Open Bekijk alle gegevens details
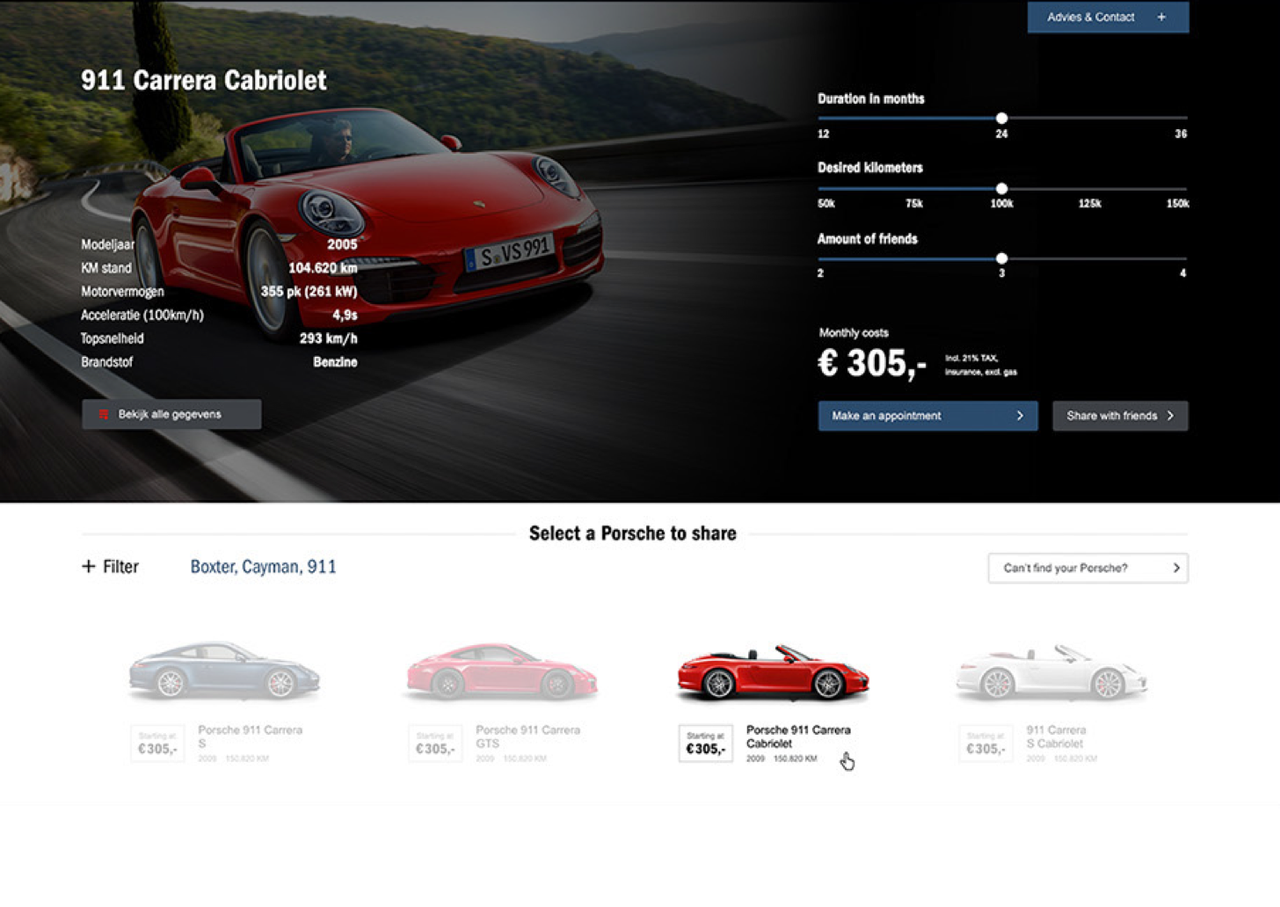This screenshot has width=1280, height=907. [x=171, y=414]
